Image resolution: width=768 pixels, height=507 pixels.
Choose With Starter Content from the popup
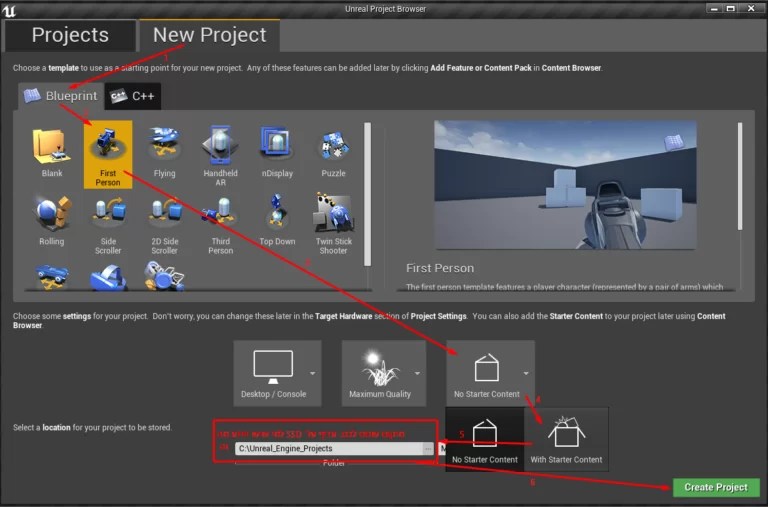(566, 439)
